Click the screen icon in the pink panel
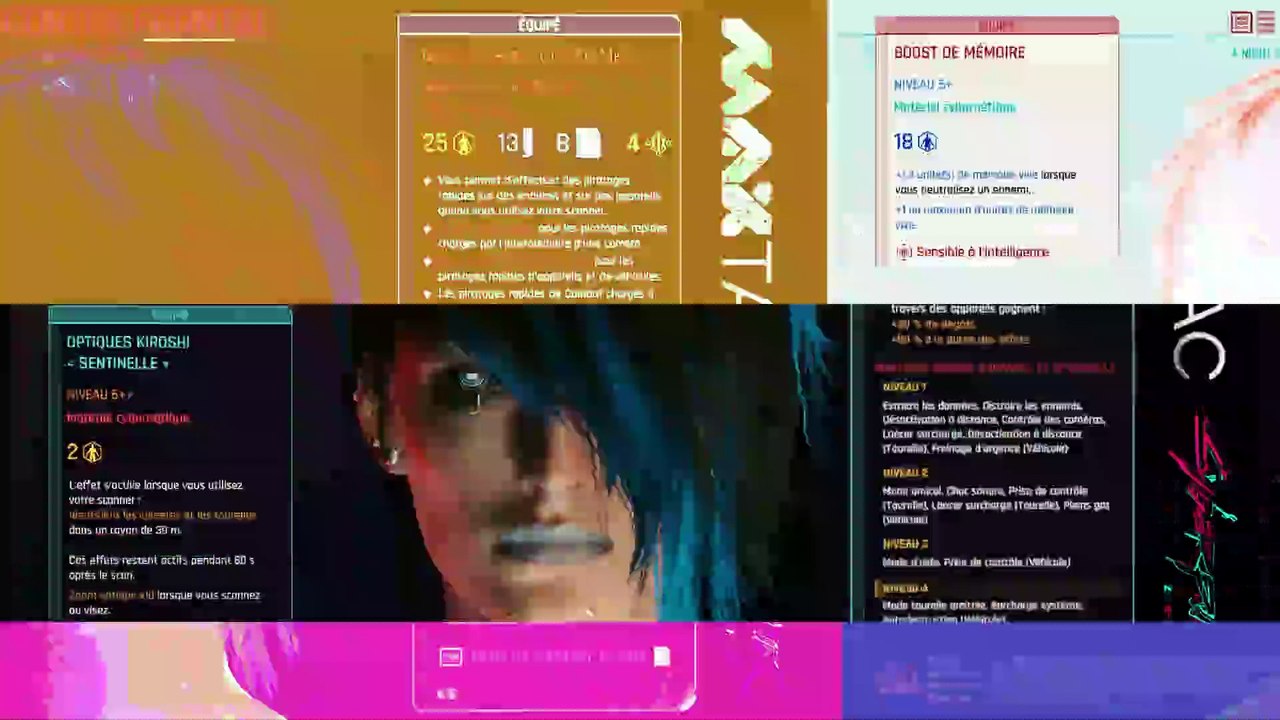This screenshot has width=1280, height=720. click(450, 656)
